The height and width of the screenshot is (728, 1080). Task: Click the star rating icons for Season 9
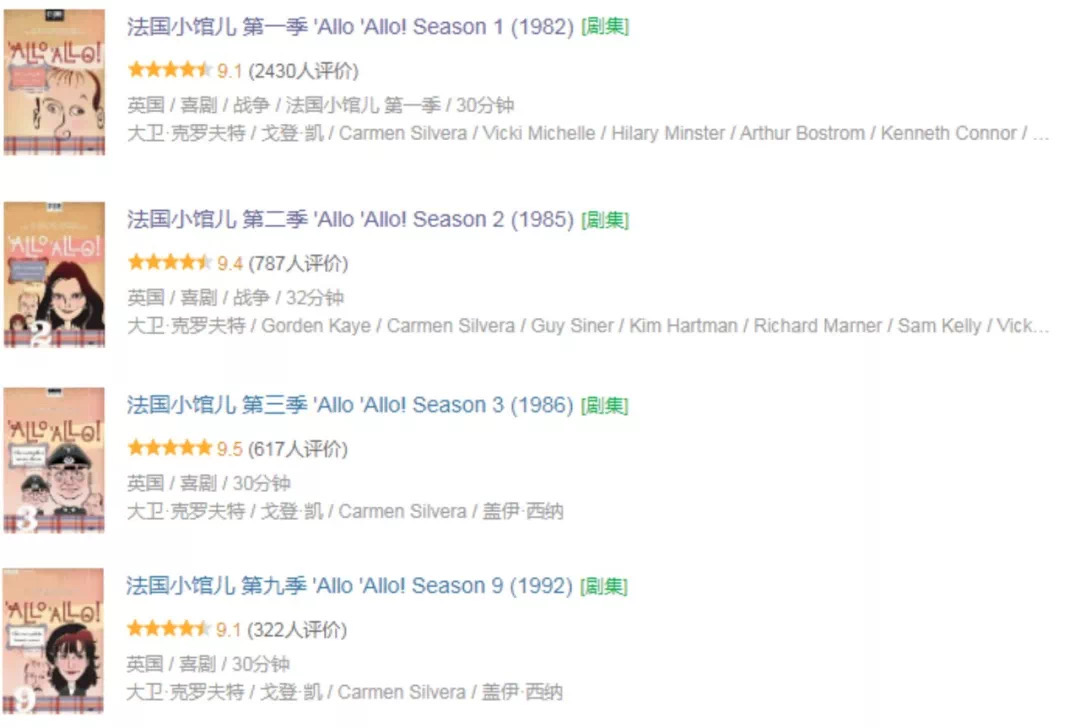(169, 629)
